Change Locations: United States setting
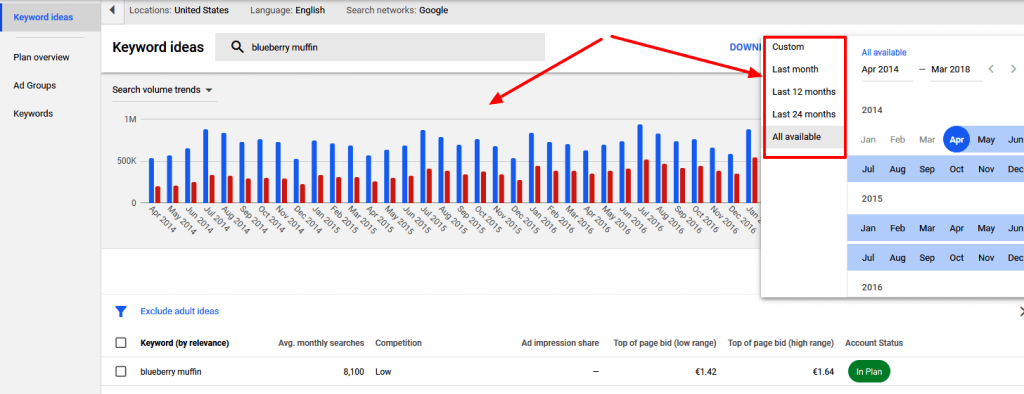The width and height of the screenshot is (1024, 394). point(179,10)
